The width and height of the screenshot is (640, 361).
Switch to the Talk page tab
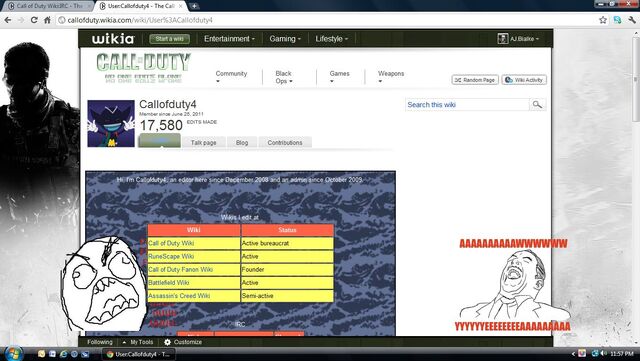tap(203, 143)
